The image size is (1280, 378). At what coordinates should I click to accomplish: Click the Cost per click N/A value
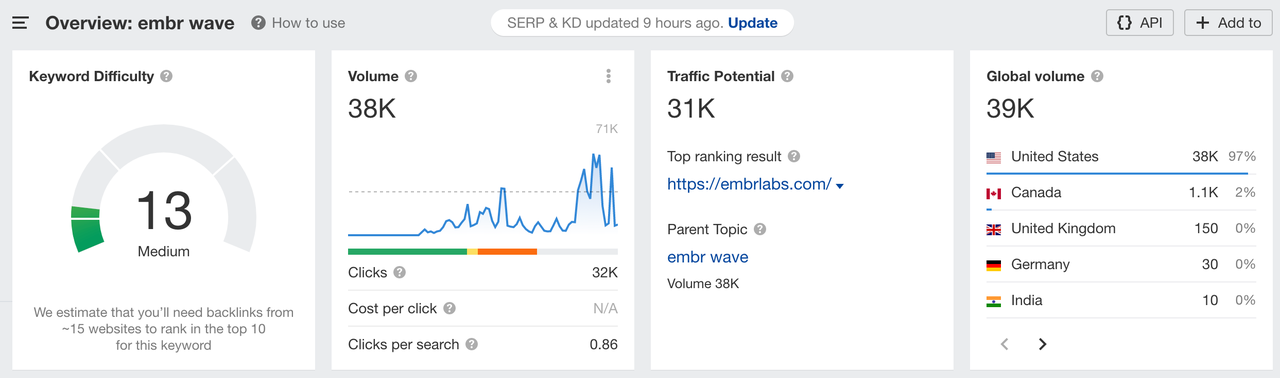point(605,309)
